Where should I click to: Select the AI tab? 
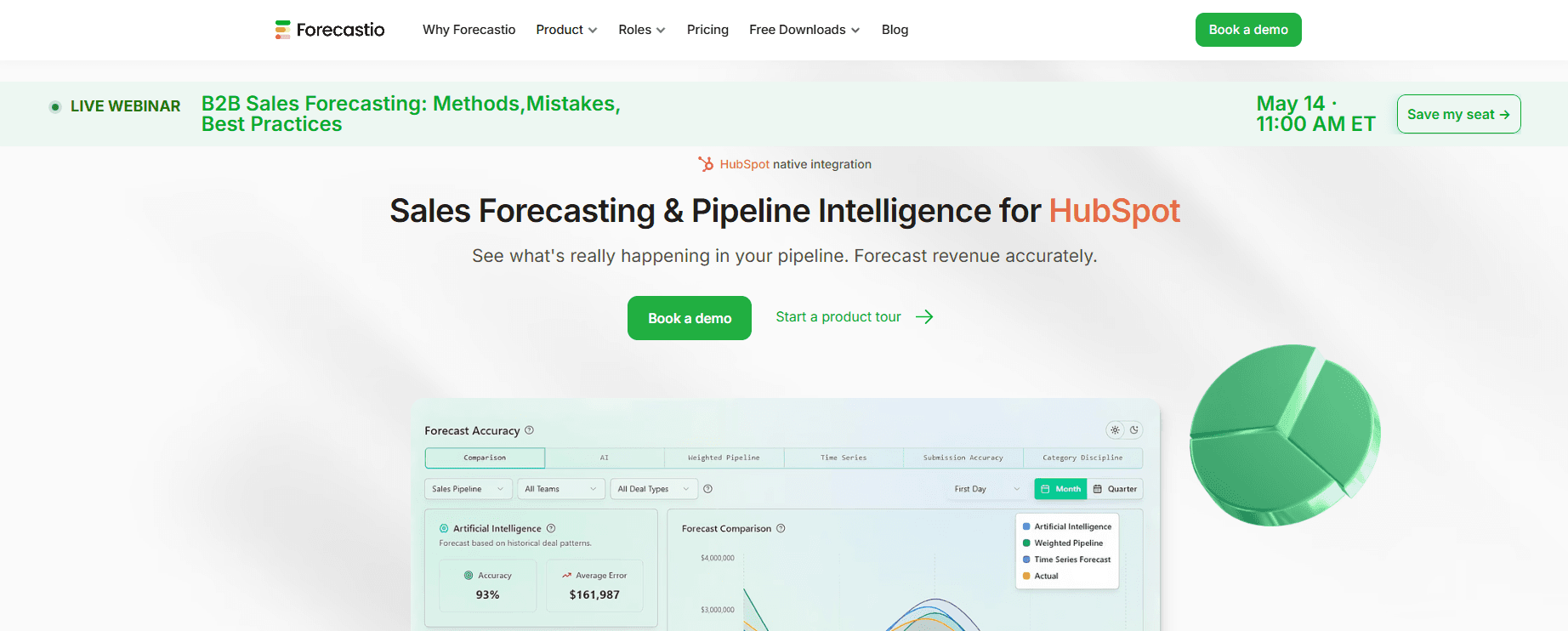pos(605,458)
